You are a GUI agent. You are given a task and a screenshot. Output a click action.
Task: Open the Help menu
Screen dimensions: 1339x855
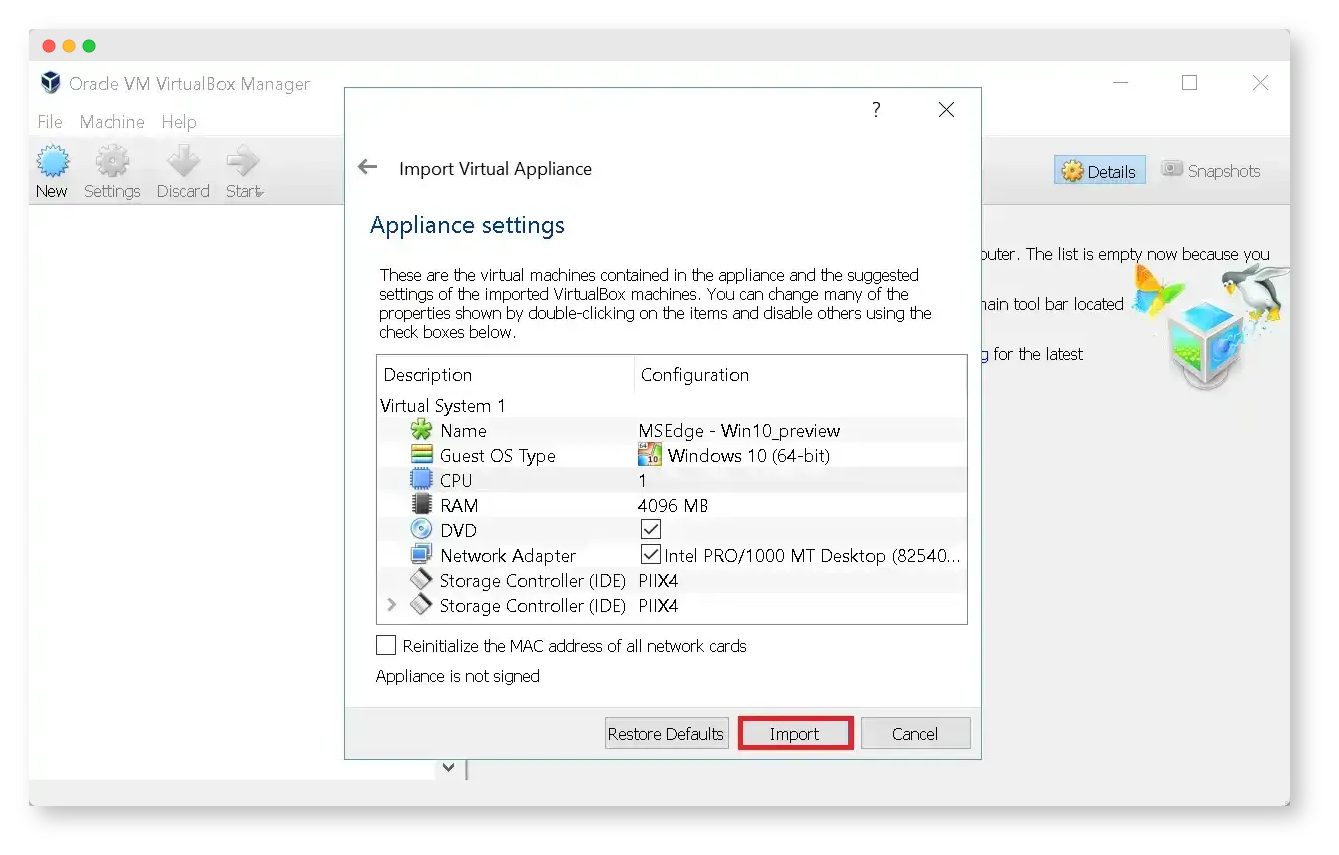tap(179, 122)
